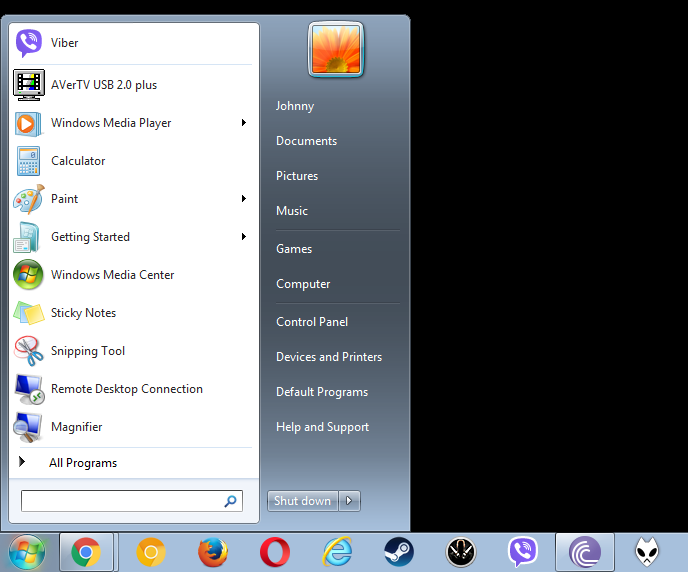Open Paint palette icon
688x572 pixels.
29,199
